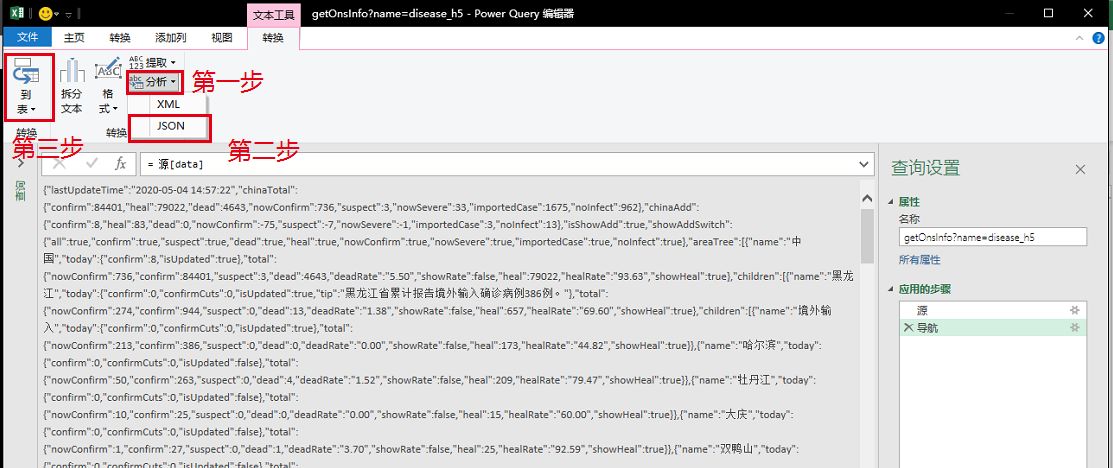Select the 文本工具 contextual tab header

click(273, 13)
